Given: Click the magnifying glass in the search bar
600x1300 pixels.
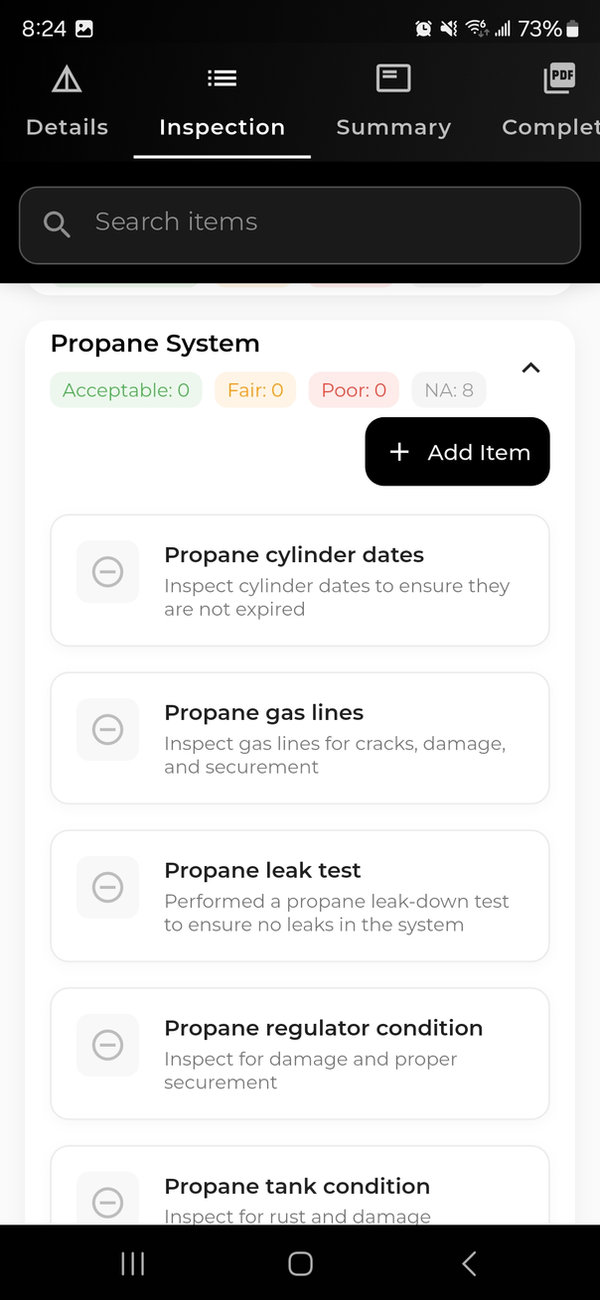Looking at the screenshot, I should pos(57,224).
